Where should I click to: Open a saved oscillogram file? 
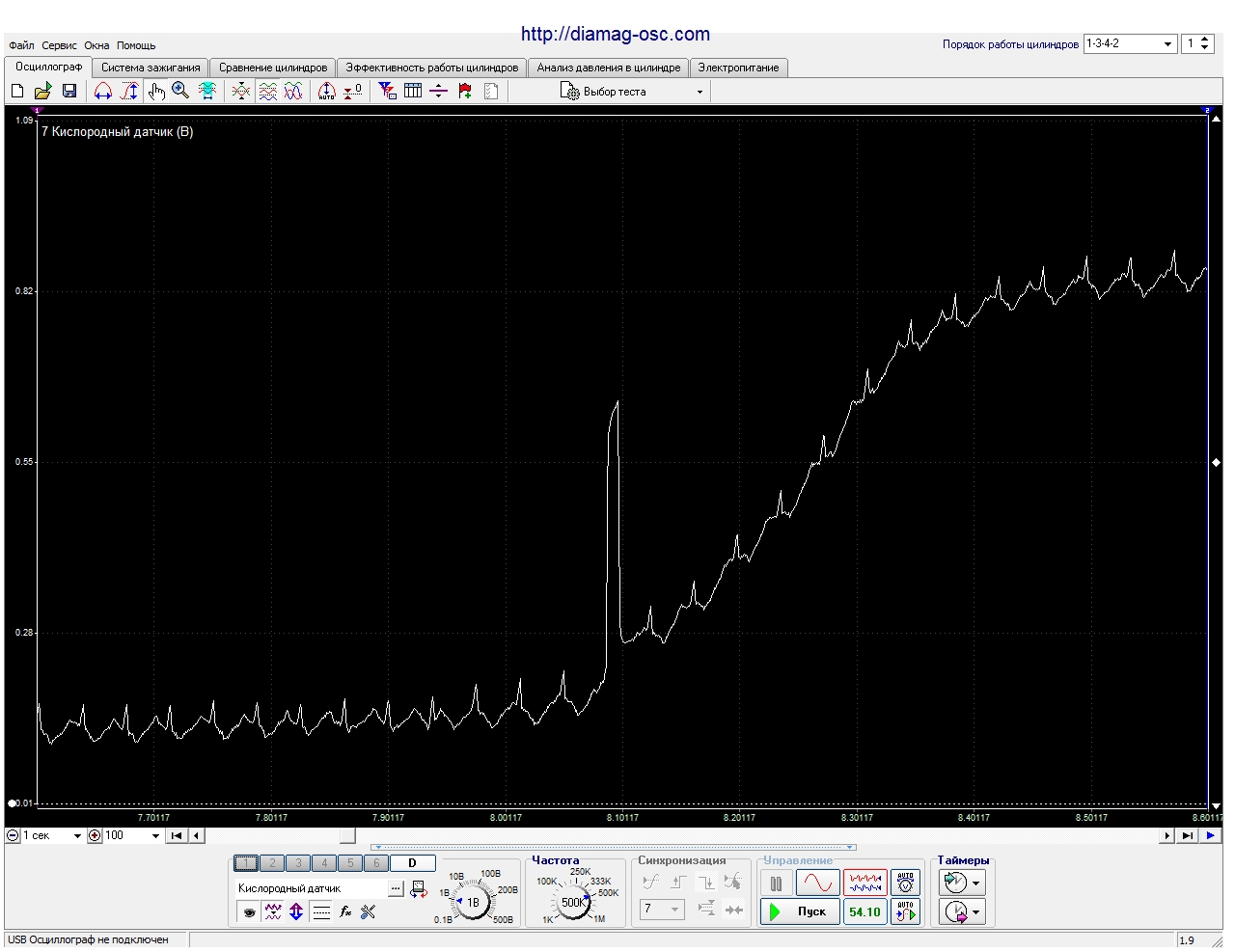point(42,91)
